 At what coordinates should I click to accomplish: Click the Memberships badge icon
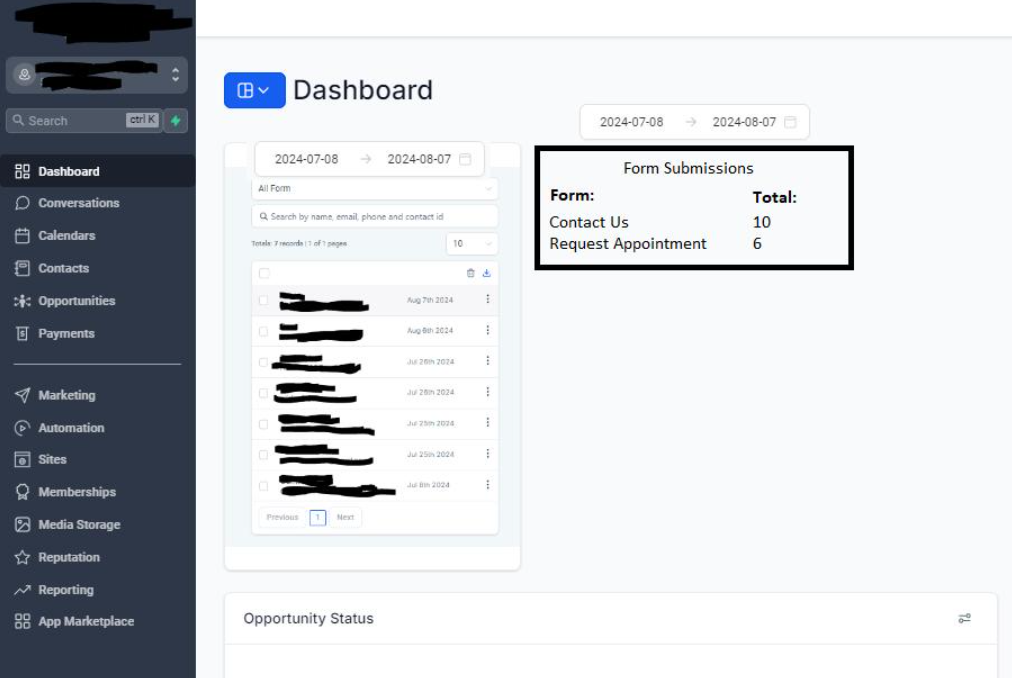coord(23,492)
